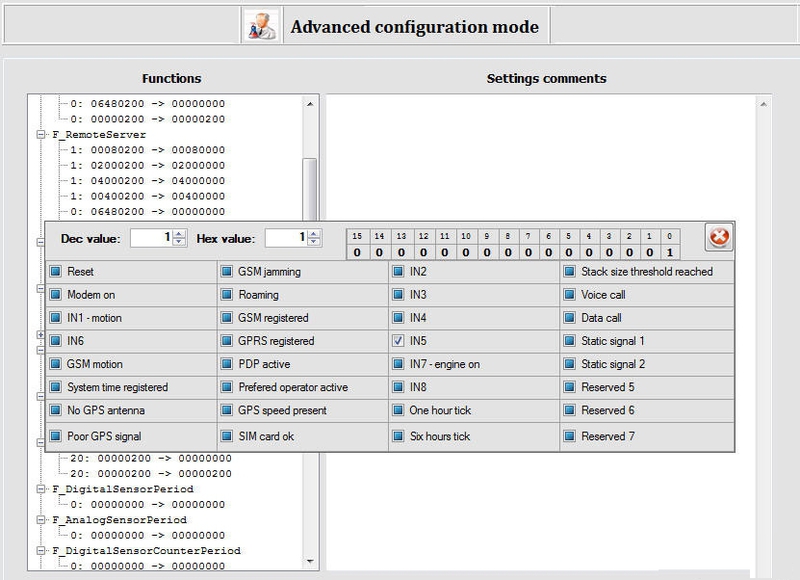Click into the Hex value field
The width and height of the screenshot is (800, 580).
pyautogui.click(x=287, y=238)
